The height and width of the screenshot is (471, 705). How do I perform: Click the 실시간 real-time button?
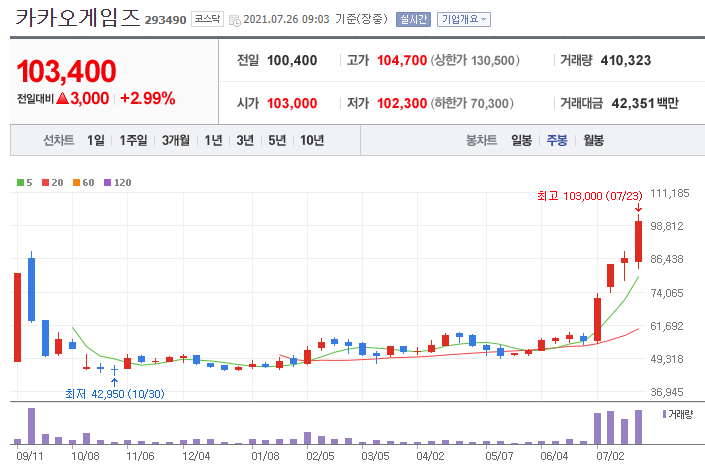[413, 19]
